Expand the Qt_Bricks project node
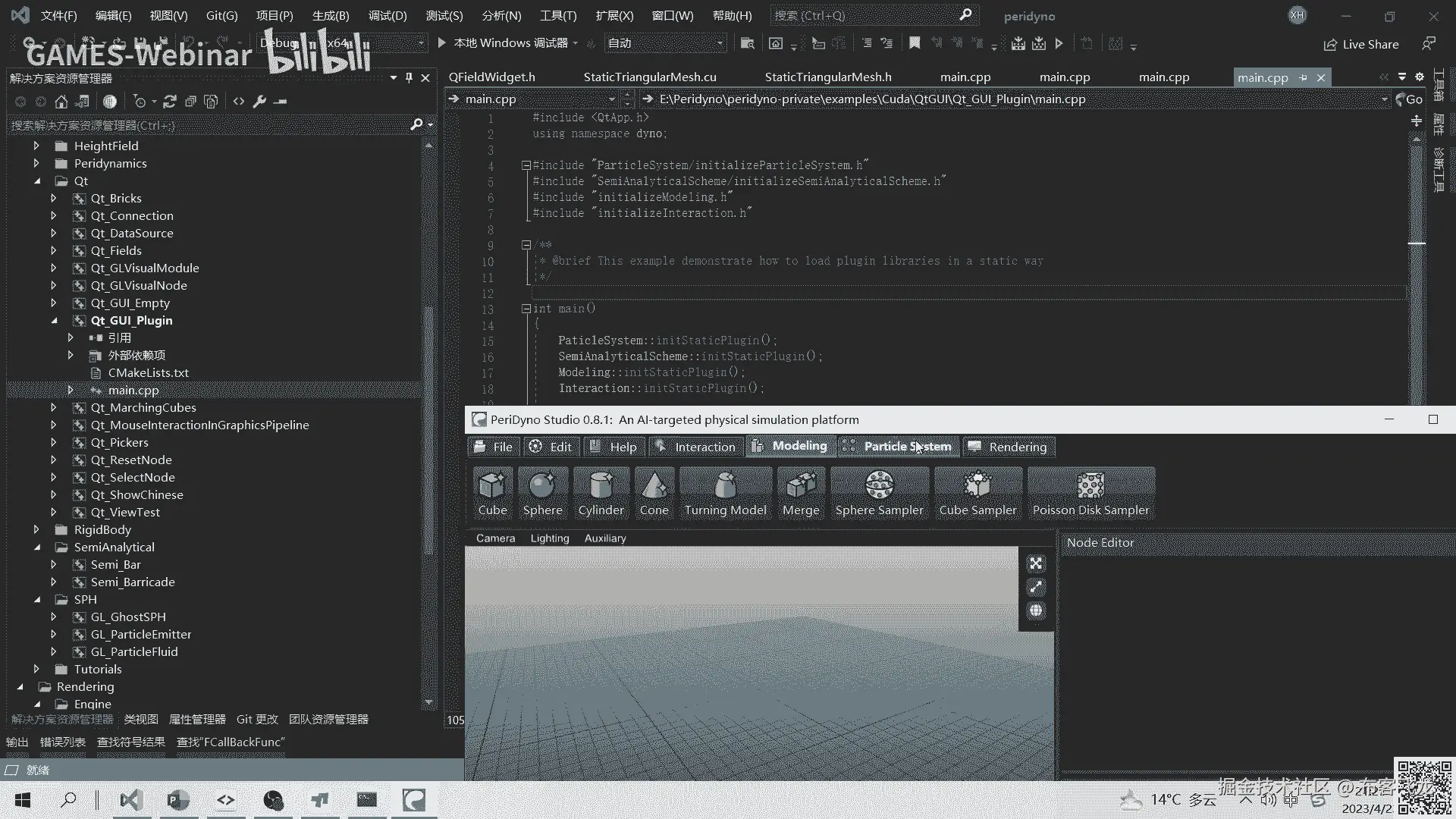 53,198
